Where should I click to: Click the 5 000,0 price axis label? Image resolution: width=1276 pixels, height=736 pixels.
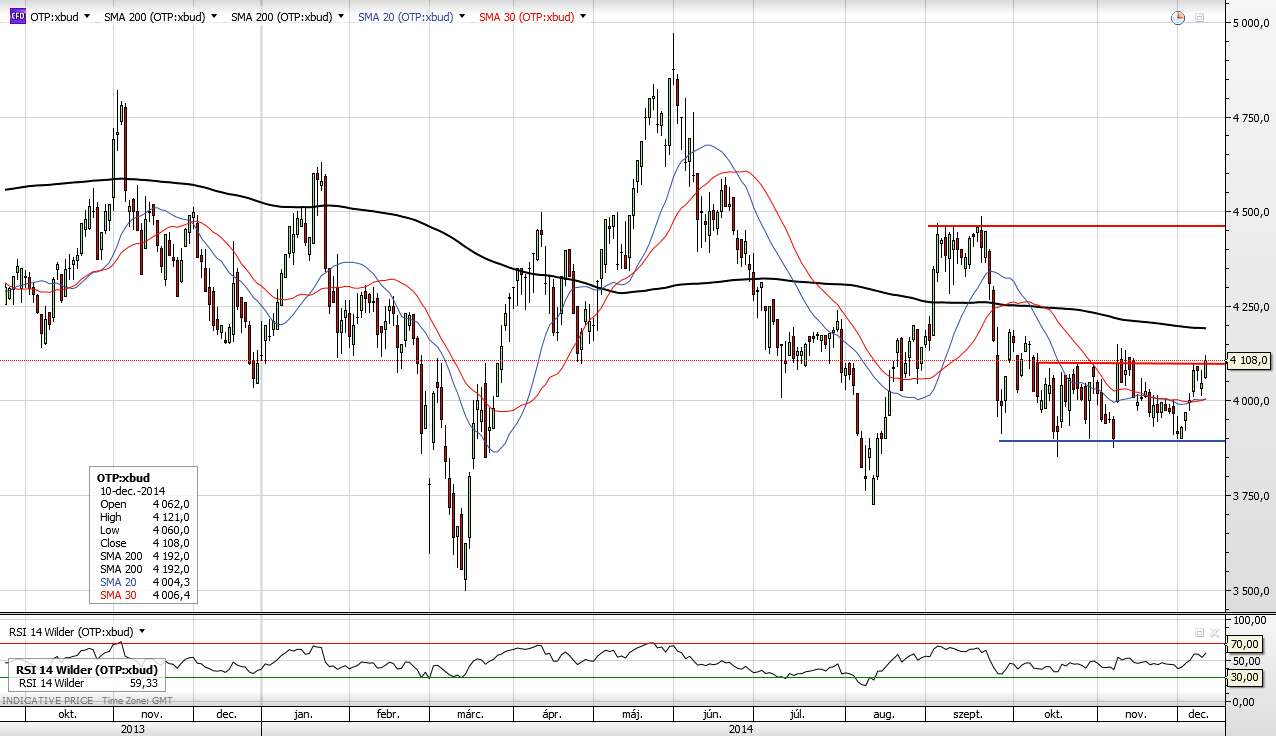1252,23
